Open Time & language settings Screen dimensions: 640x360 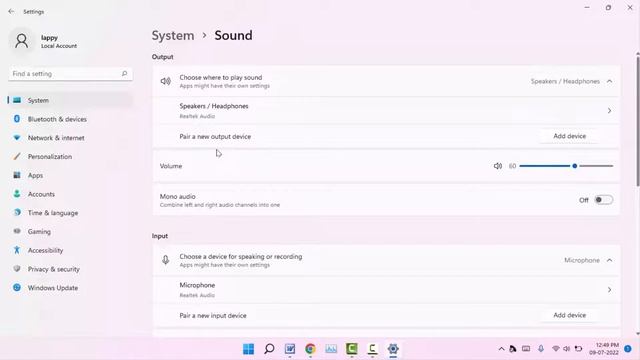[70, 213]
